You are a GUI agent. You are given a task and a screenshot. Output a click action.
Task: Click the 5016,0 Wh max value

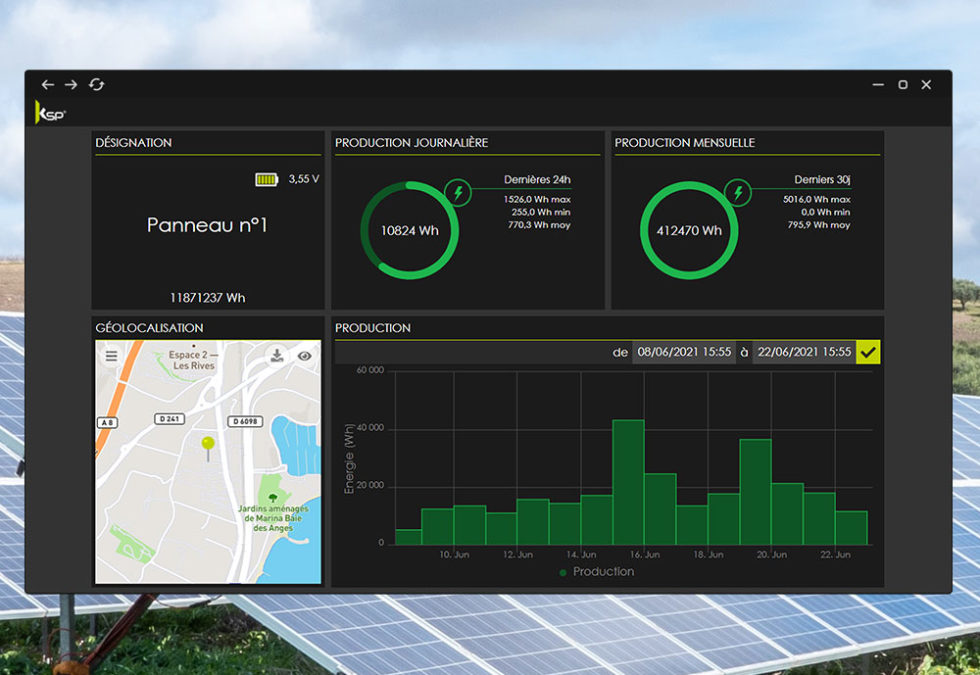[817, 199]
